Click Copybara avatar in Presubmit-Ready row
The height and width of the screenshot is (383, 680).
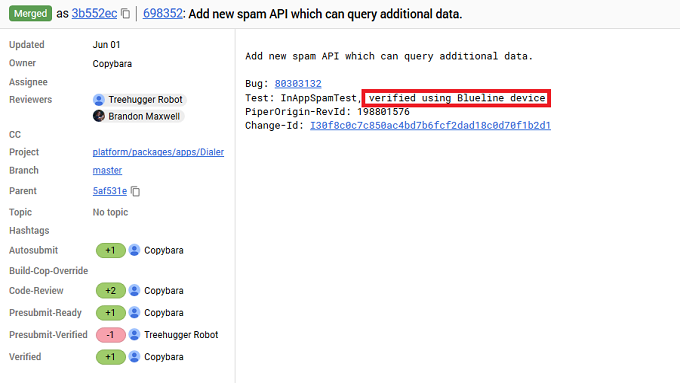coord(134,312)
